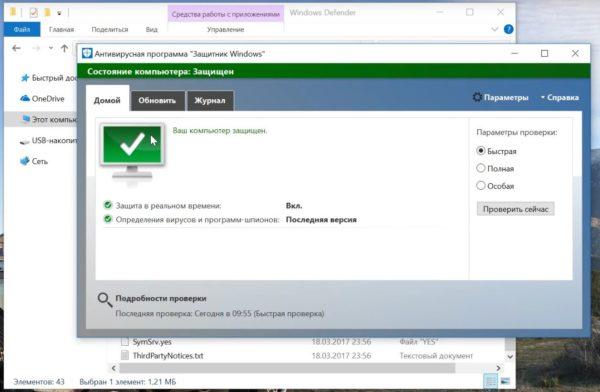Click the Defender shield icon in title bar

[x=87, y=53]
